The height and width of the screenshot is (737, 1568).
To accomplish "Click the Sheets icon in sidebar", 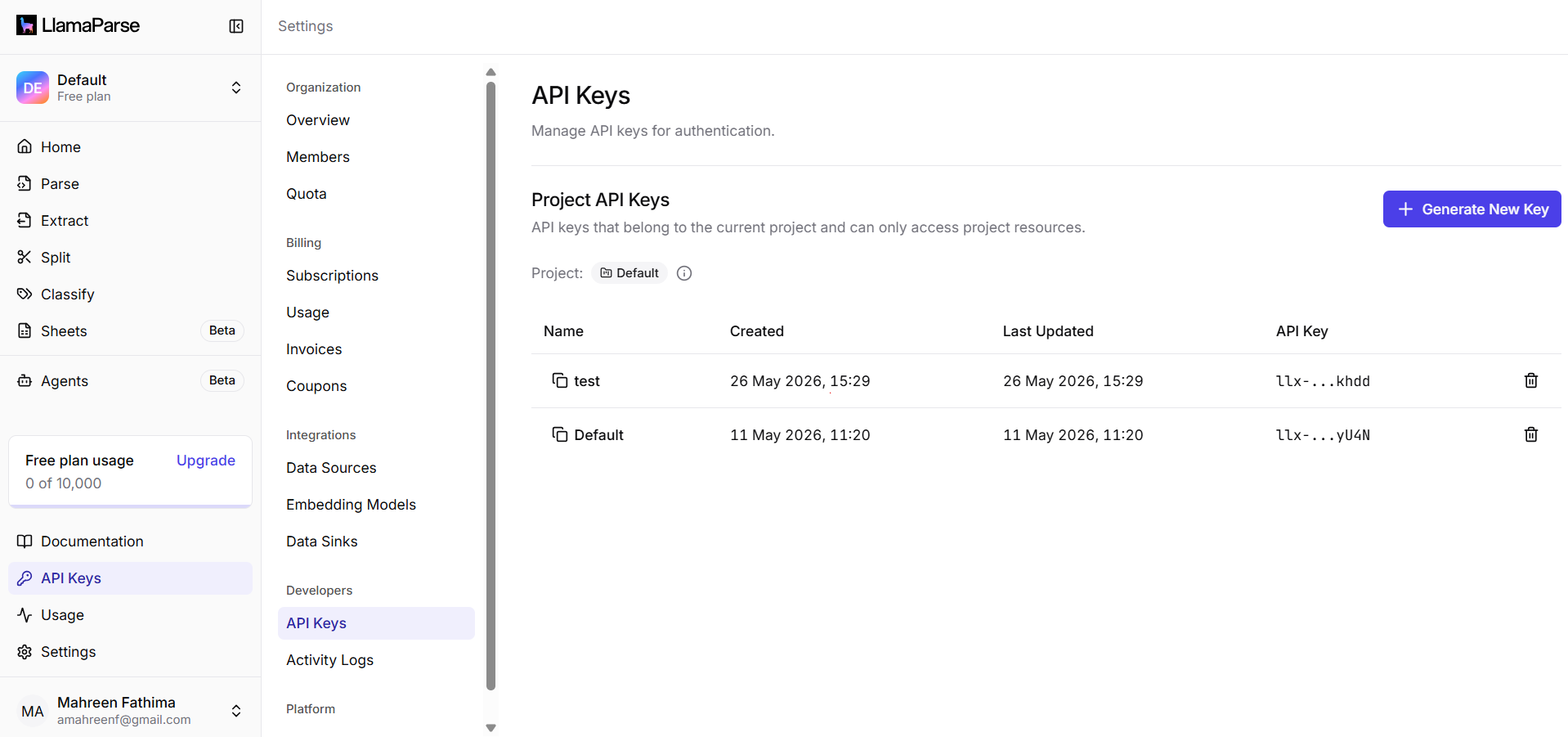I will pos(25,330).
